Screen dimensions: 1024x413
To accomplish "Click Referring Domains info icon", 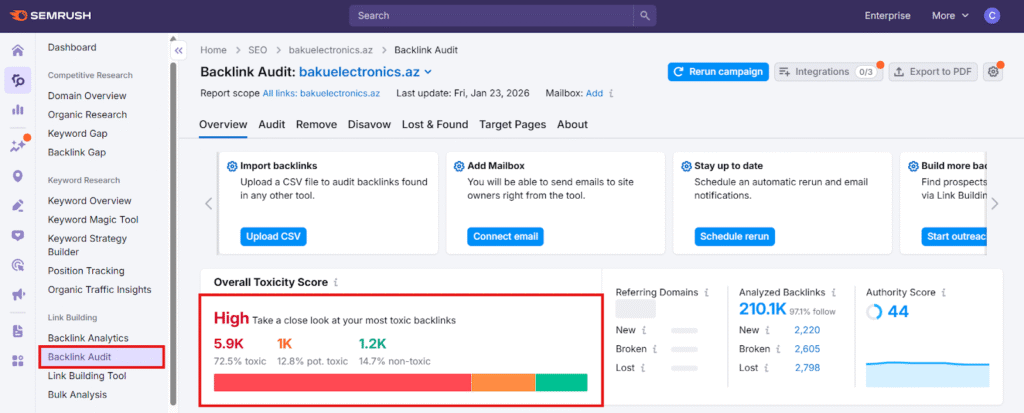I will (x=707, y=293).
